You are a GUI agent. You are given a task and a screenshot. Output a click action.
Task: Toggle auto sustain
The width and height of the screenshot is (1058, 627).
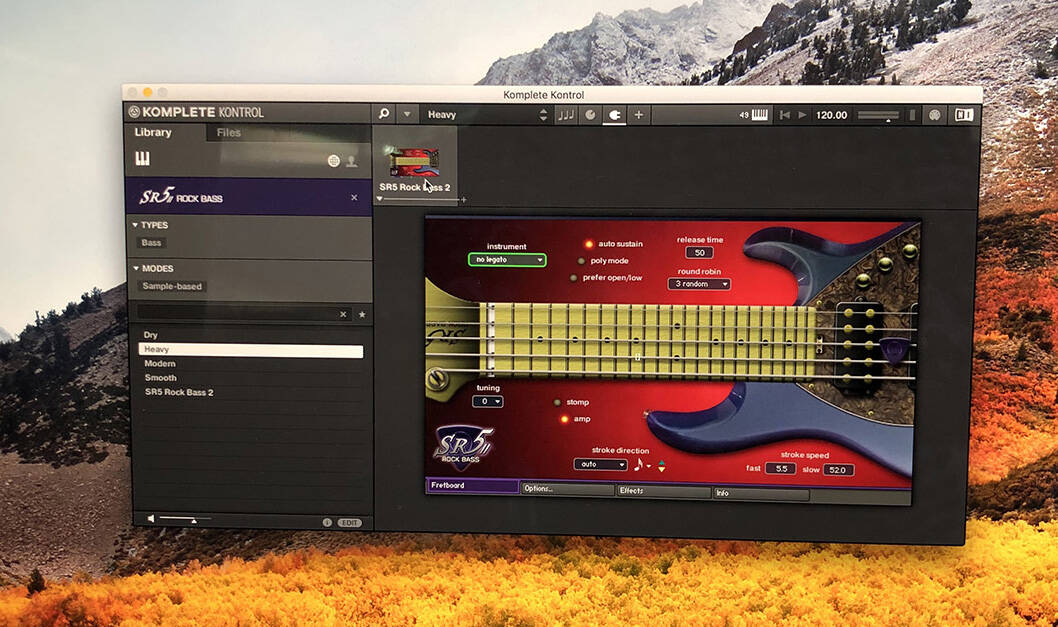point(588,244)
